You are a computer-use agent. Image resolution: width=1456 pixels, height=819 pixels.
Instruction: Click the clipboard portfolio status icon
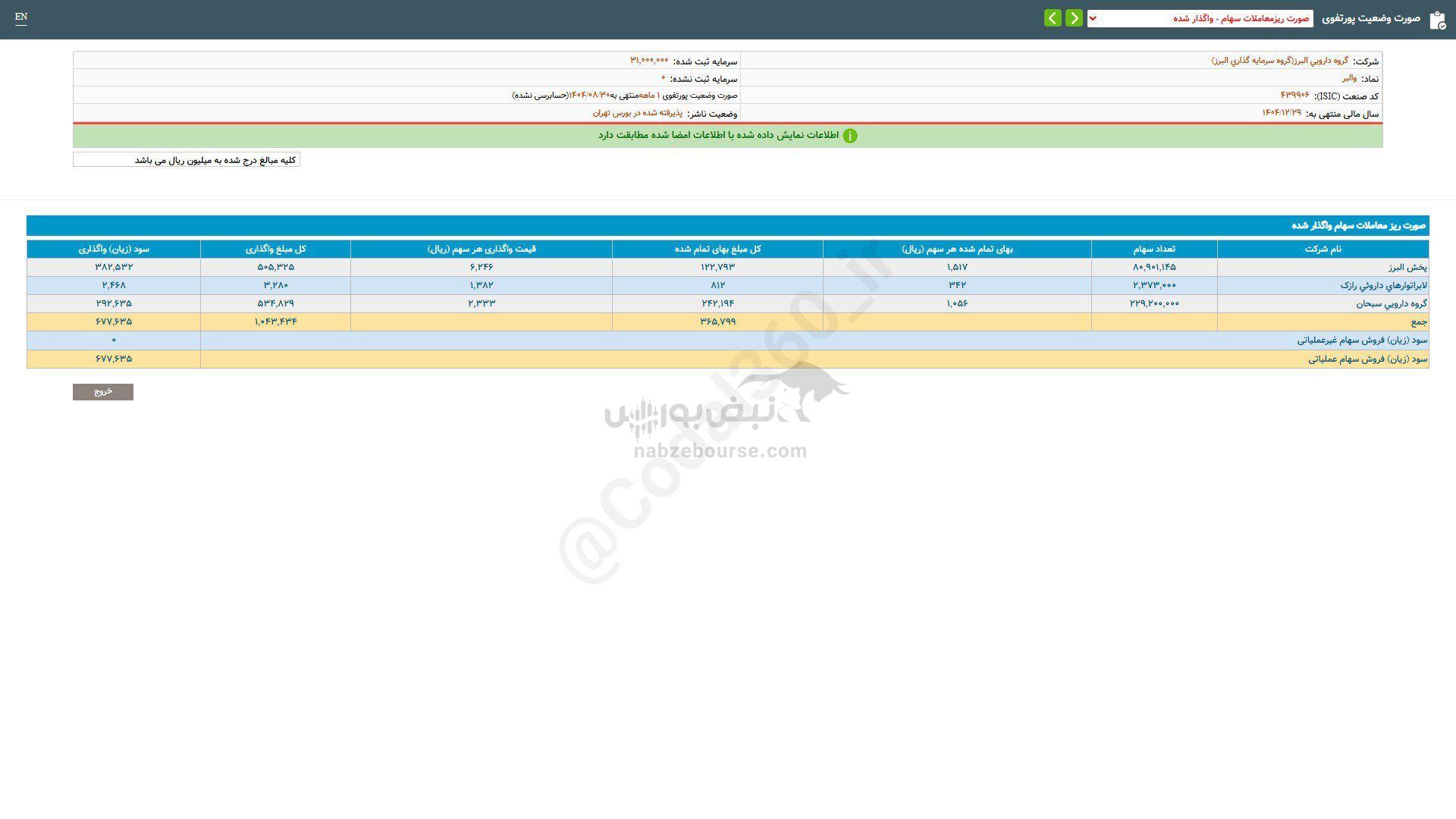coord(1437,20)
